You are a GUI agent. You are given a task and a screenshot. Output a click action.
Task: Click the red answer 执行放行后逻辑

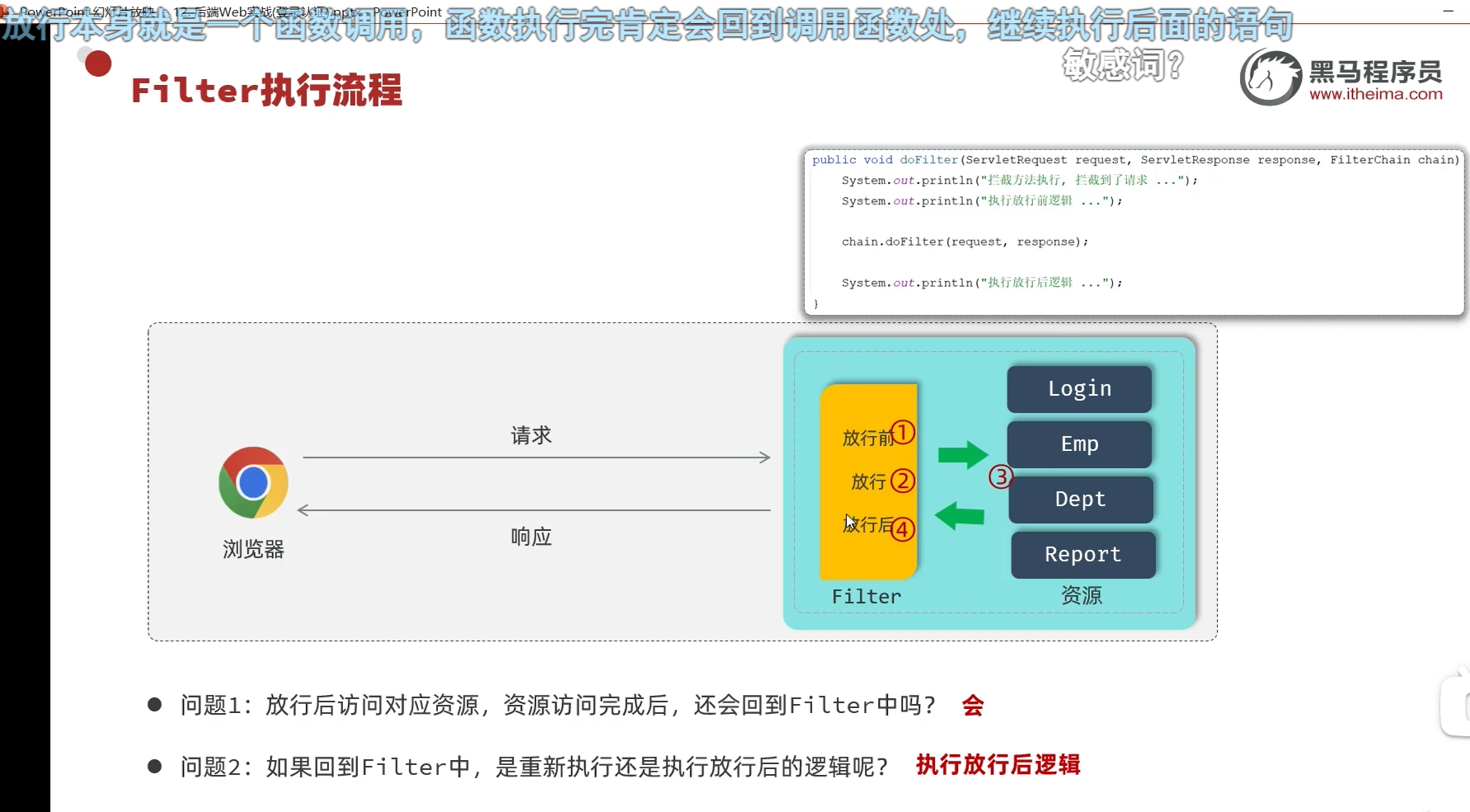pyautogui.click(x=998, y=765)
